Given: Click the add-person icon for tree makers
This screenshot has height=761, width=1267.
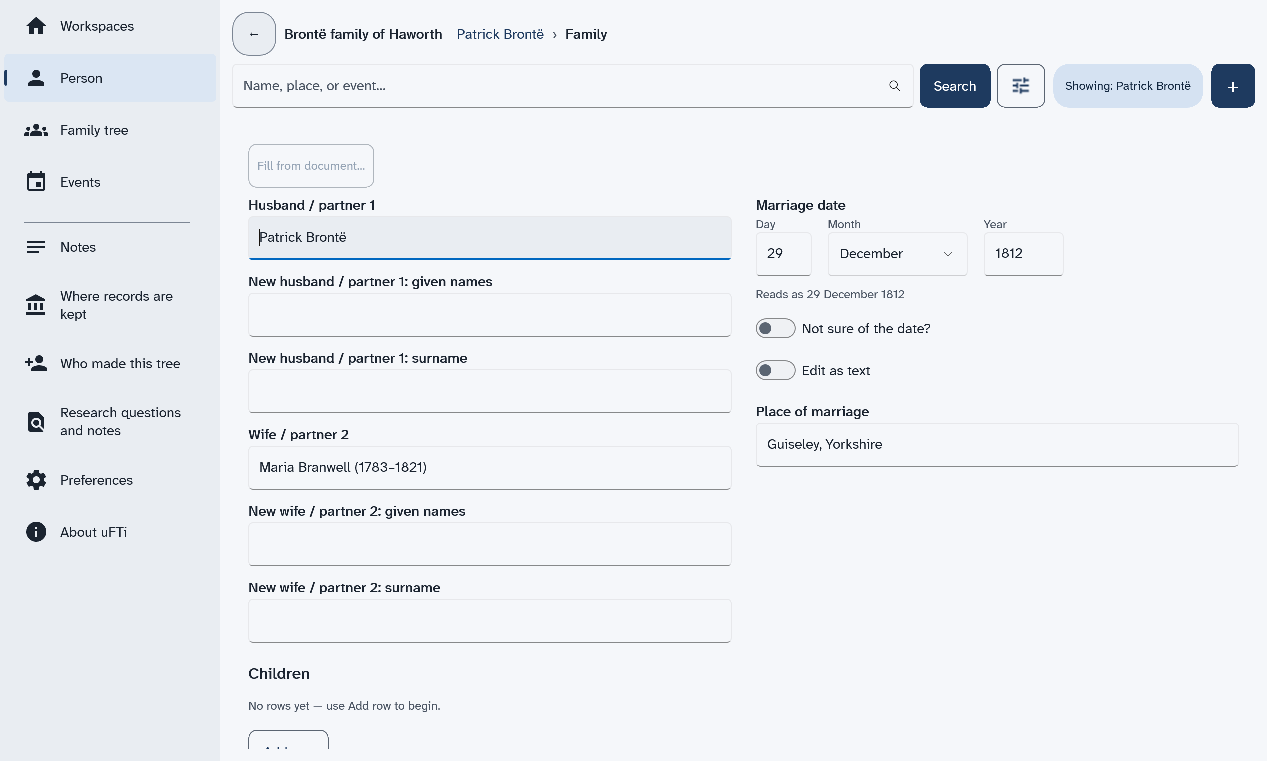Looking at the screenshot, I should coord(36,363).
